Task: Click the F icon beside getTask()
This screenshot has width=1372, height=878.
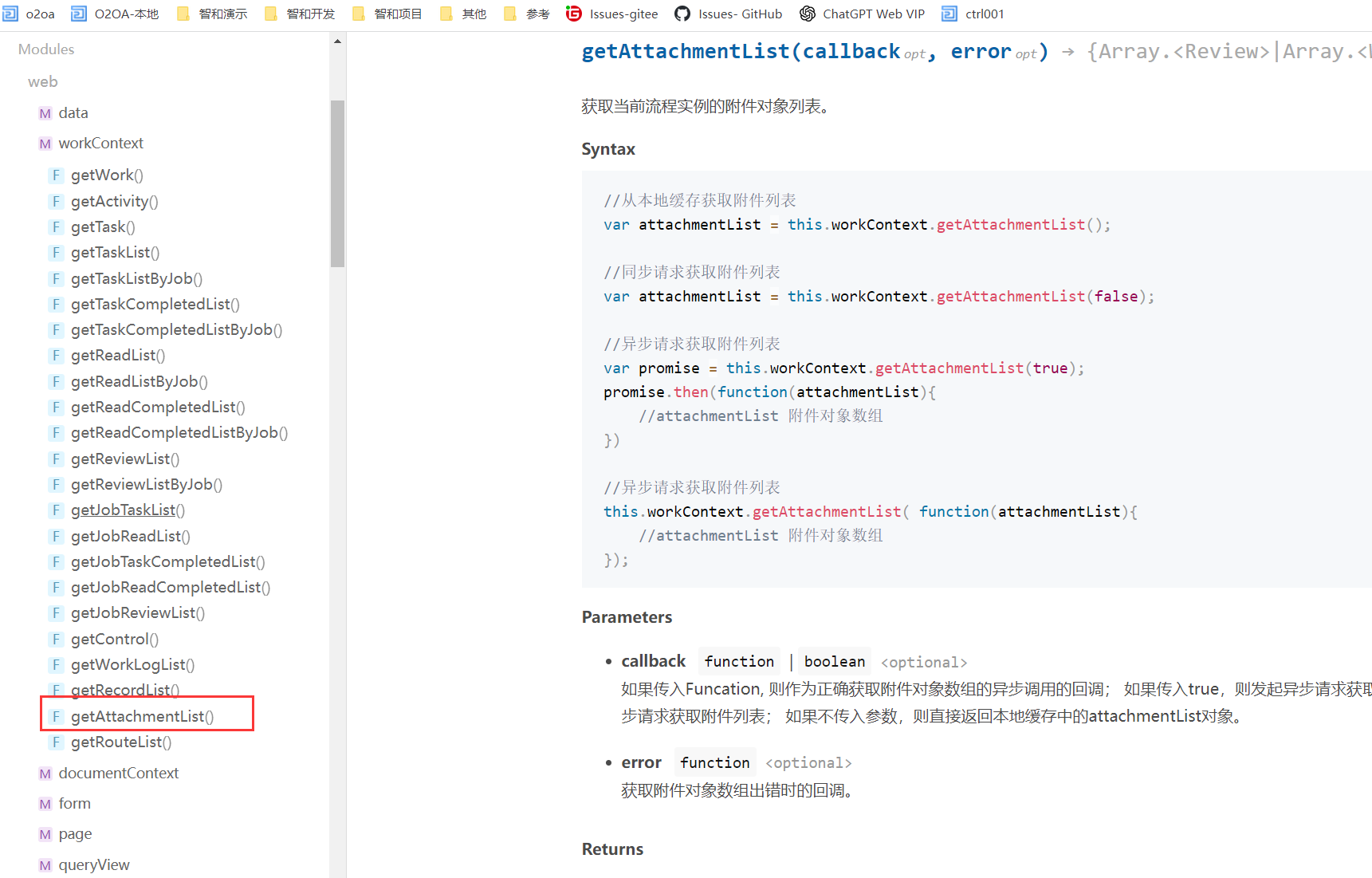Action: (x=56, y=227)
